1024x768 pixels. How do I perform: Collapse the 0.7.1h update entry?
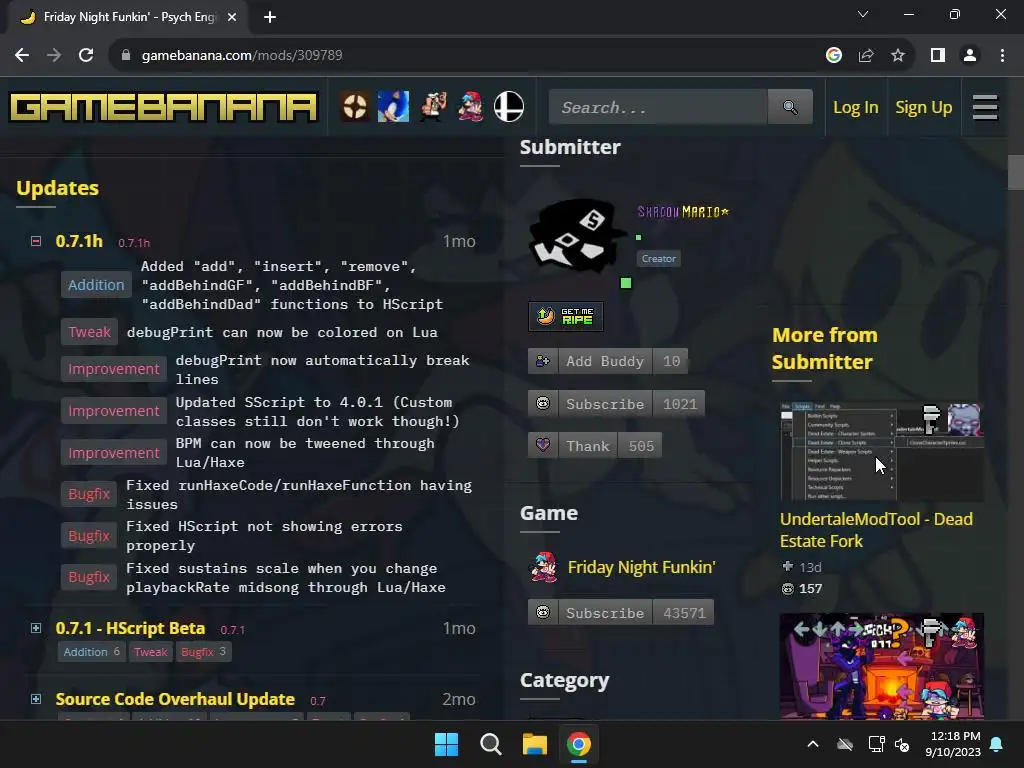click(36, 241)
